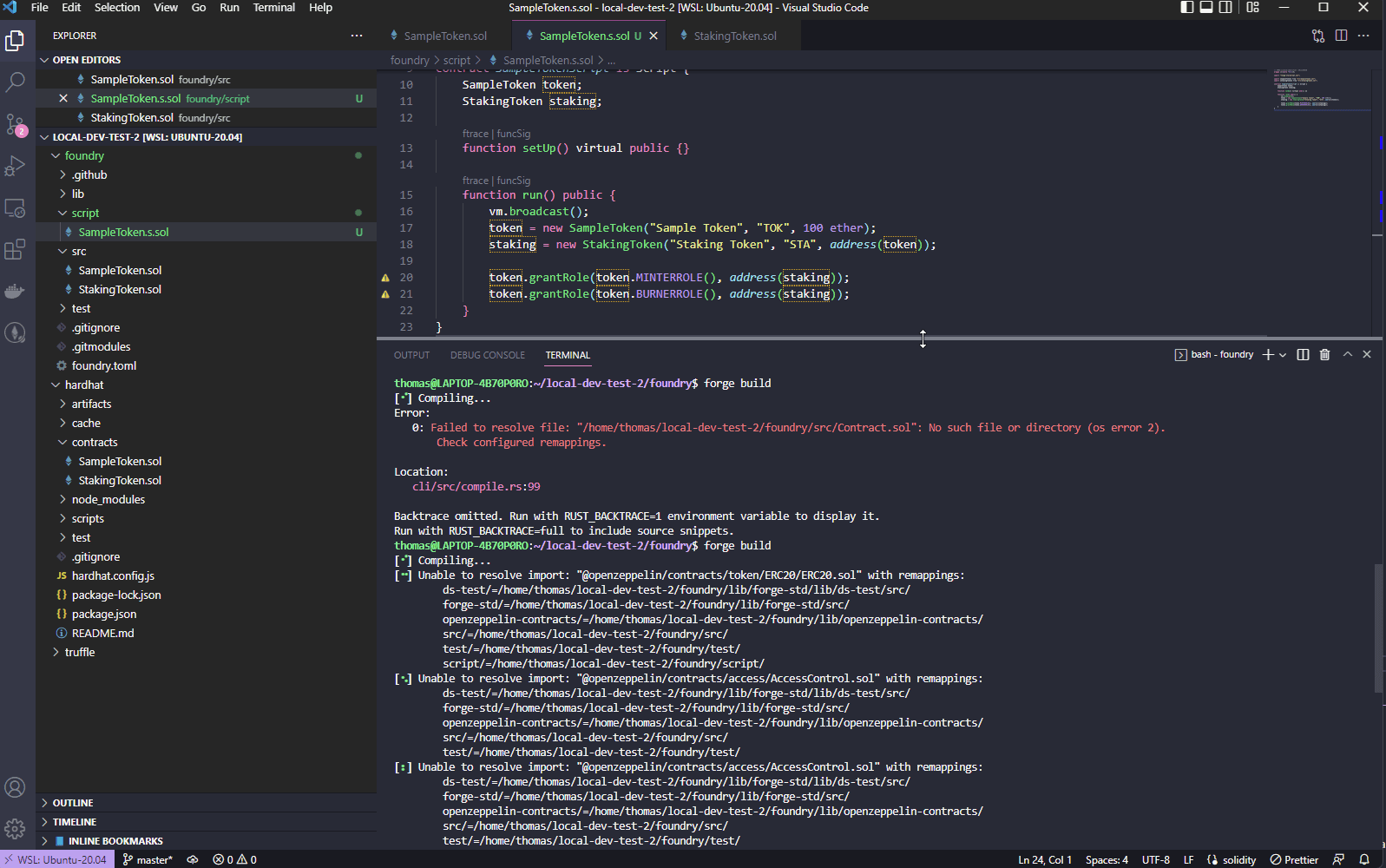Switch to SampleToken.sol editor tab
This screenshot has width=1386, height=868.
coord(445,36)
